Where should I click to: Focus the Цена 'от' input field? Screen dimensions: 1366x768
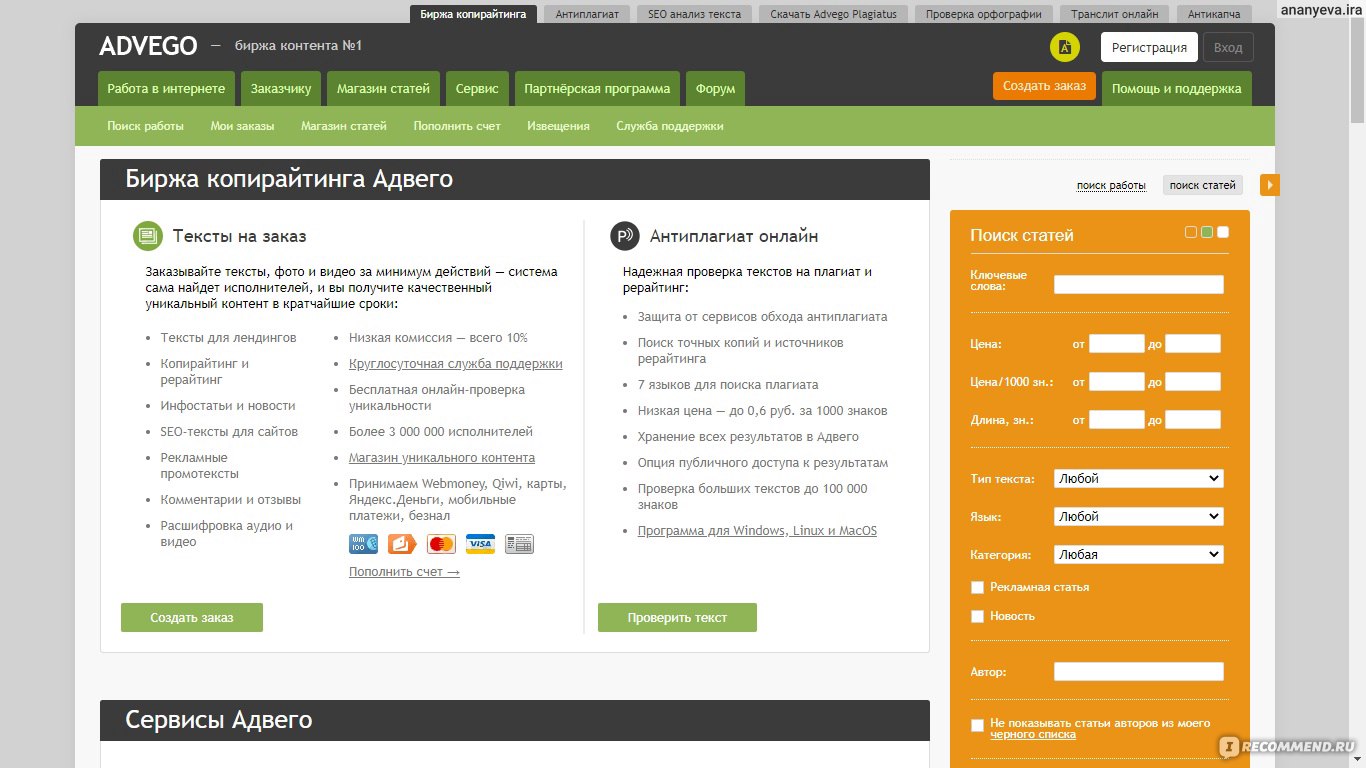coord(1117,344)
